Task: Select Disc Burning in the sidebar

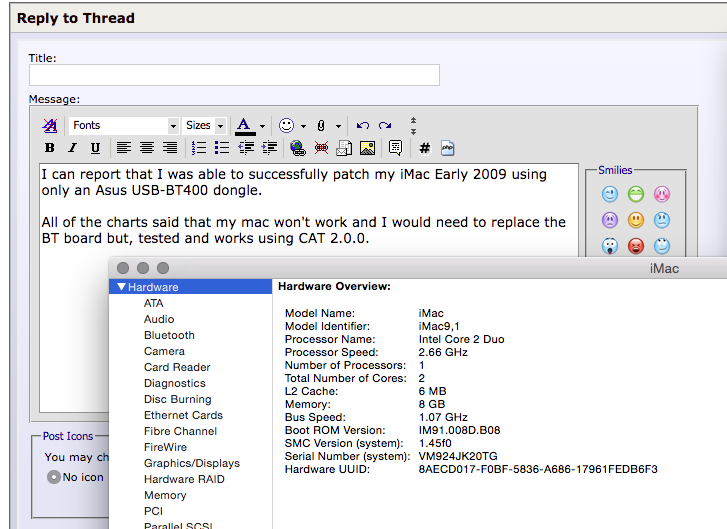Action: pos(178,399)
